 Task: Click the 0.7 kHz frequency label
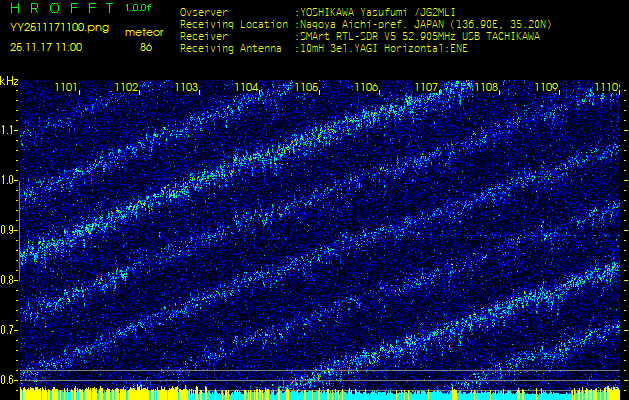coord(9,330)
